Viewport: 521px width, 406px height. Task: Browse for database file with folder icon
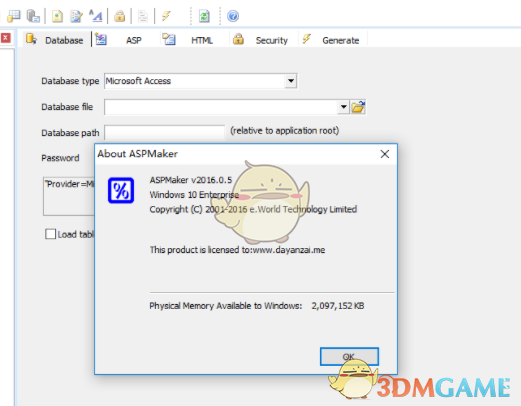358,107
